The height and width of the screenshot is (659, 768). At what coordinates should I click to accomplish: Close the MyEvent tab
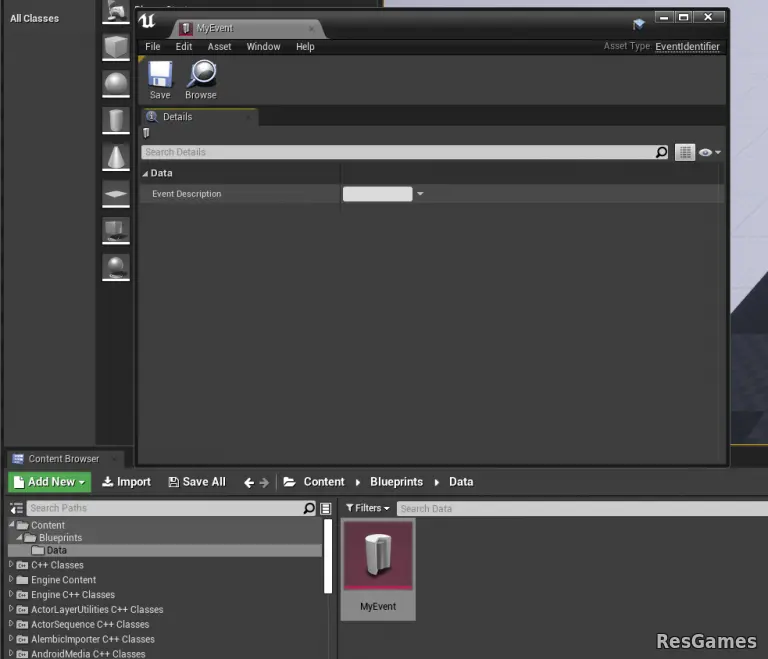(312, 29)
